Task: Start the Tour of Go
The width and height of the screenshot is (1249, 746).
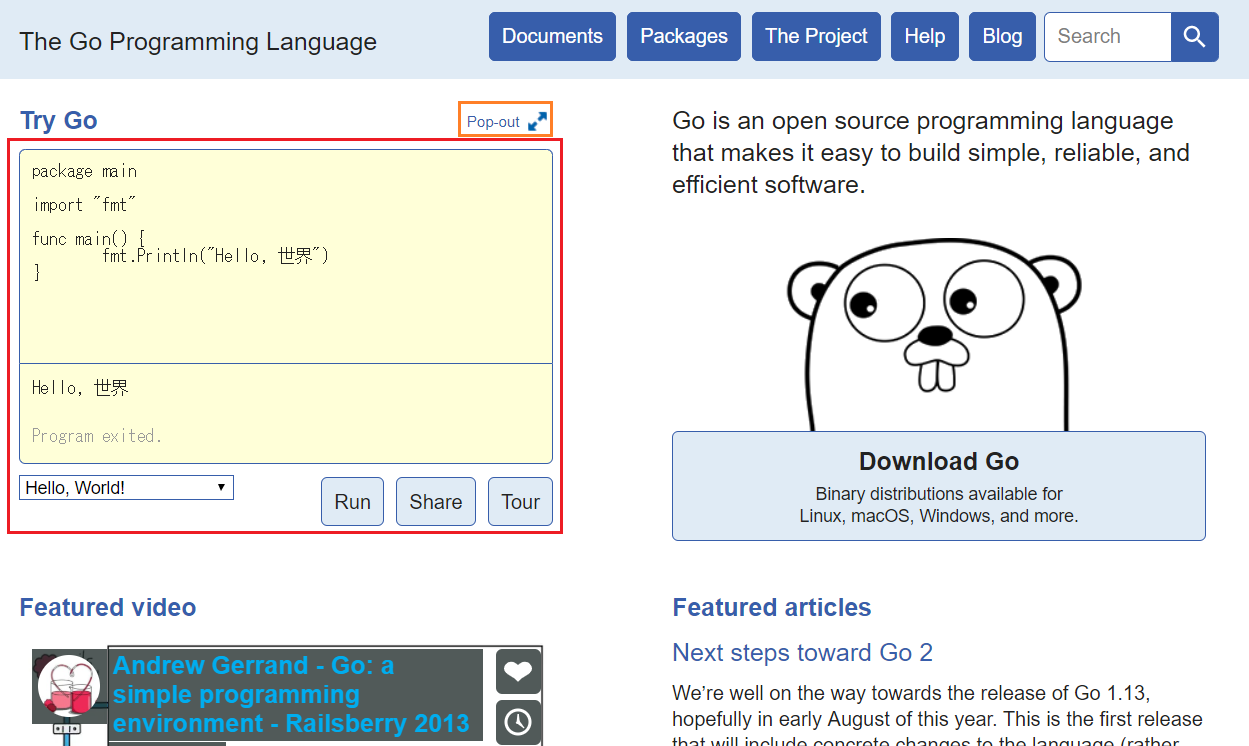Action: click(520, 502)
